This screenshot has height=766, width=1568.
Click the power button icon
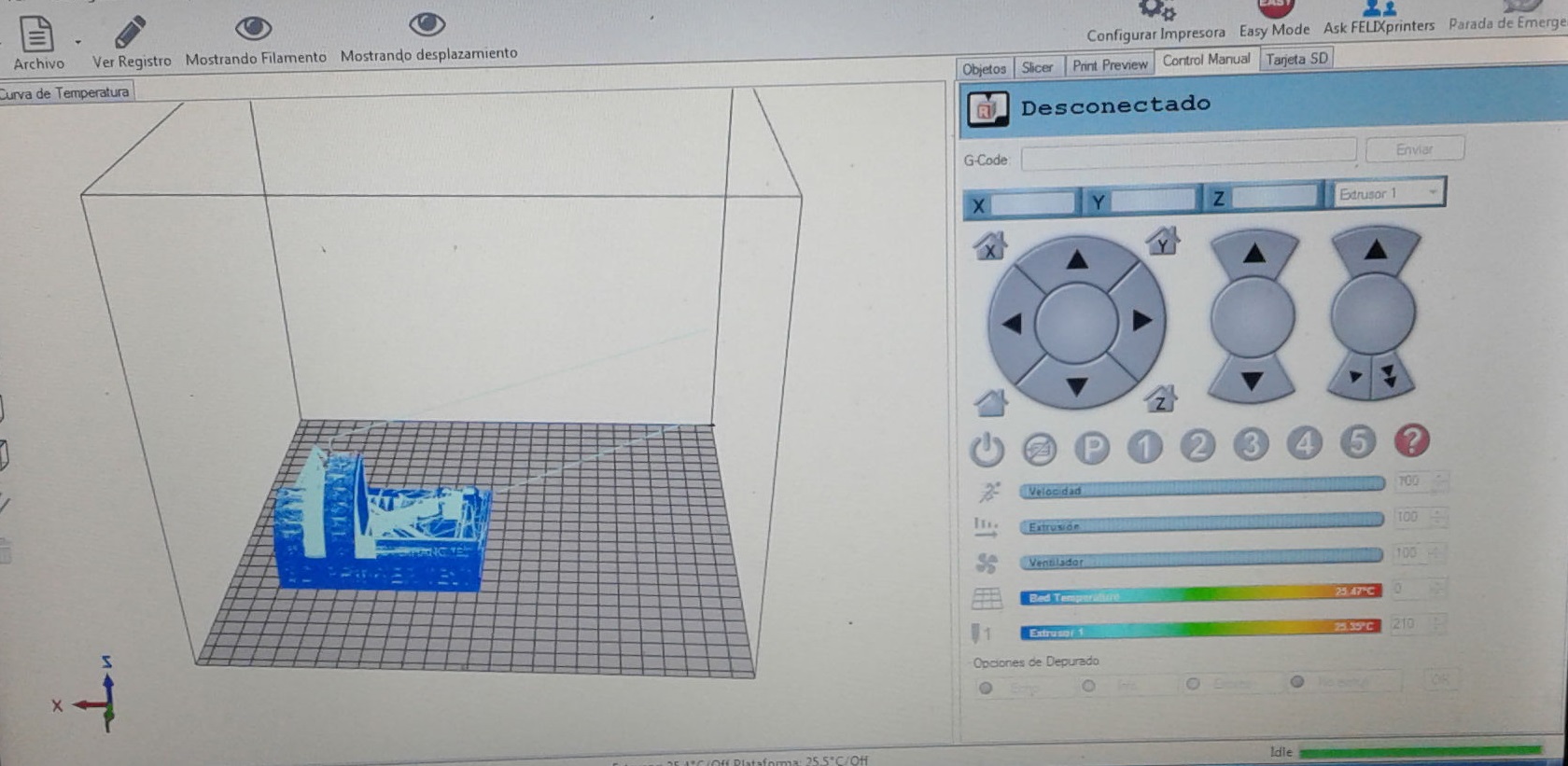click(x=987, y=451)
